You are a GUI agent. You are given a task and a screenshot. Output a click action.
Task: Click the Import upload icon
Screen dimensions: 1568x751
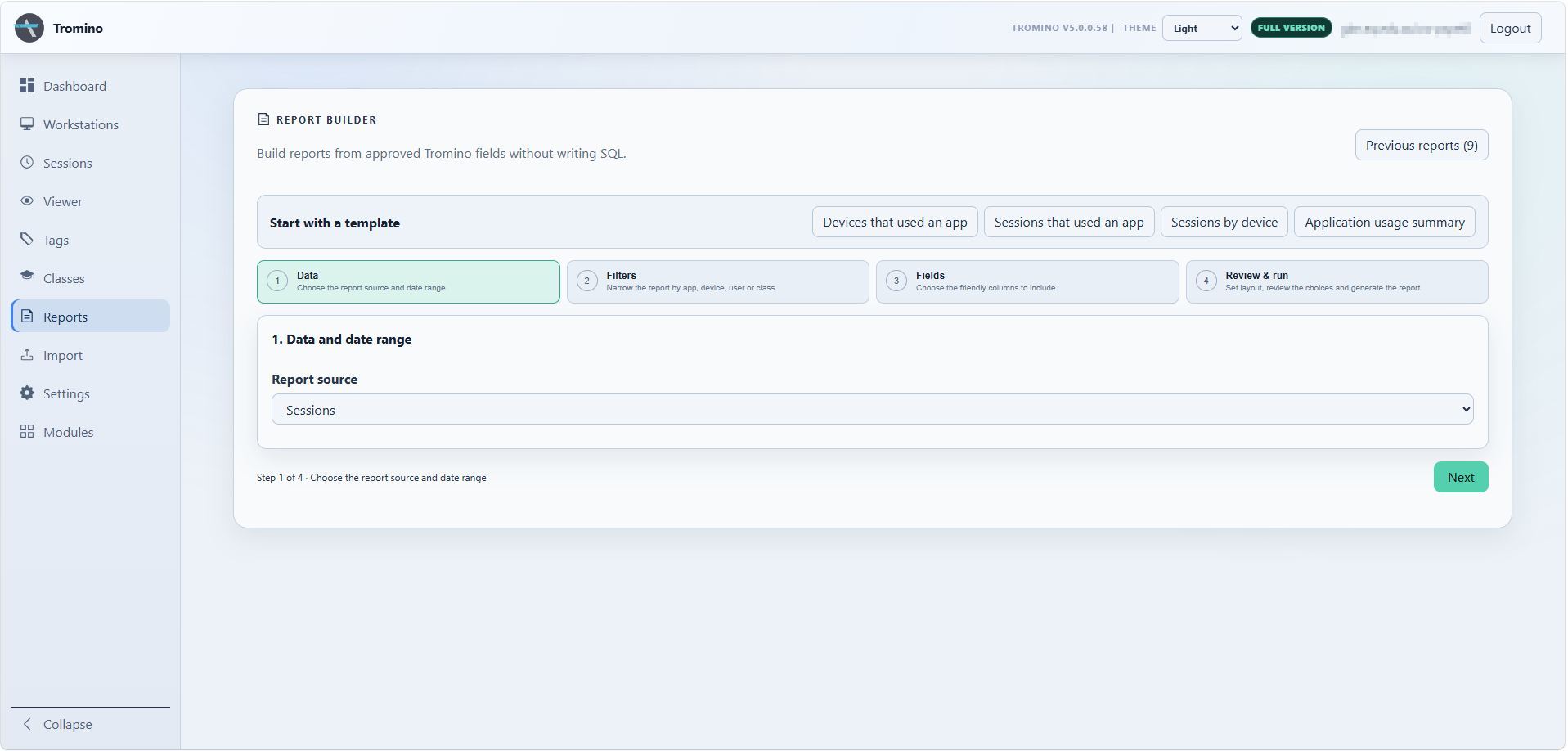(27, 355)
